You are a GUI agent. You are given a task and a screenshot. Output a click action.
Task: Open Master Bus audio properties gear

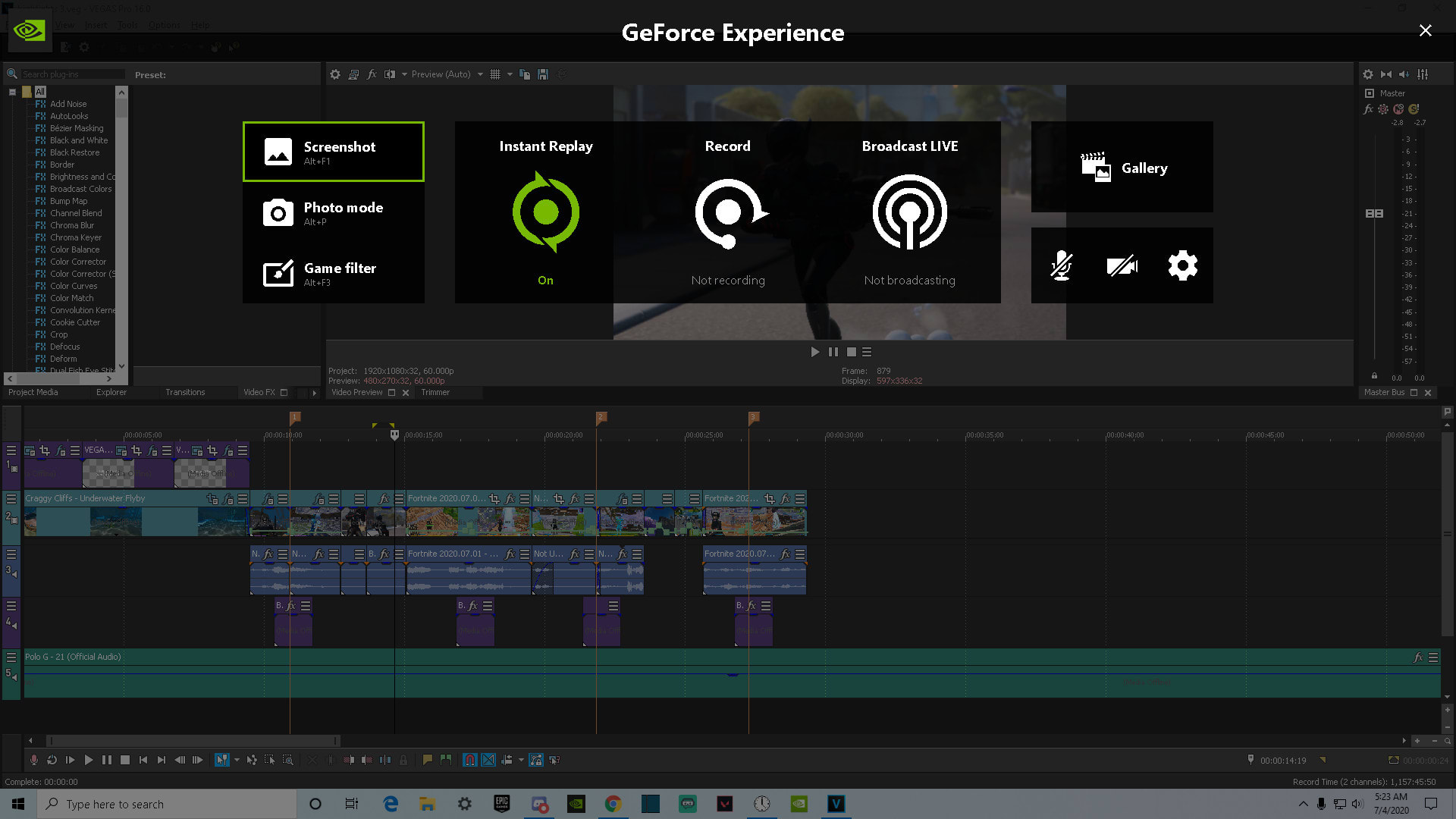pos(1368,74)
